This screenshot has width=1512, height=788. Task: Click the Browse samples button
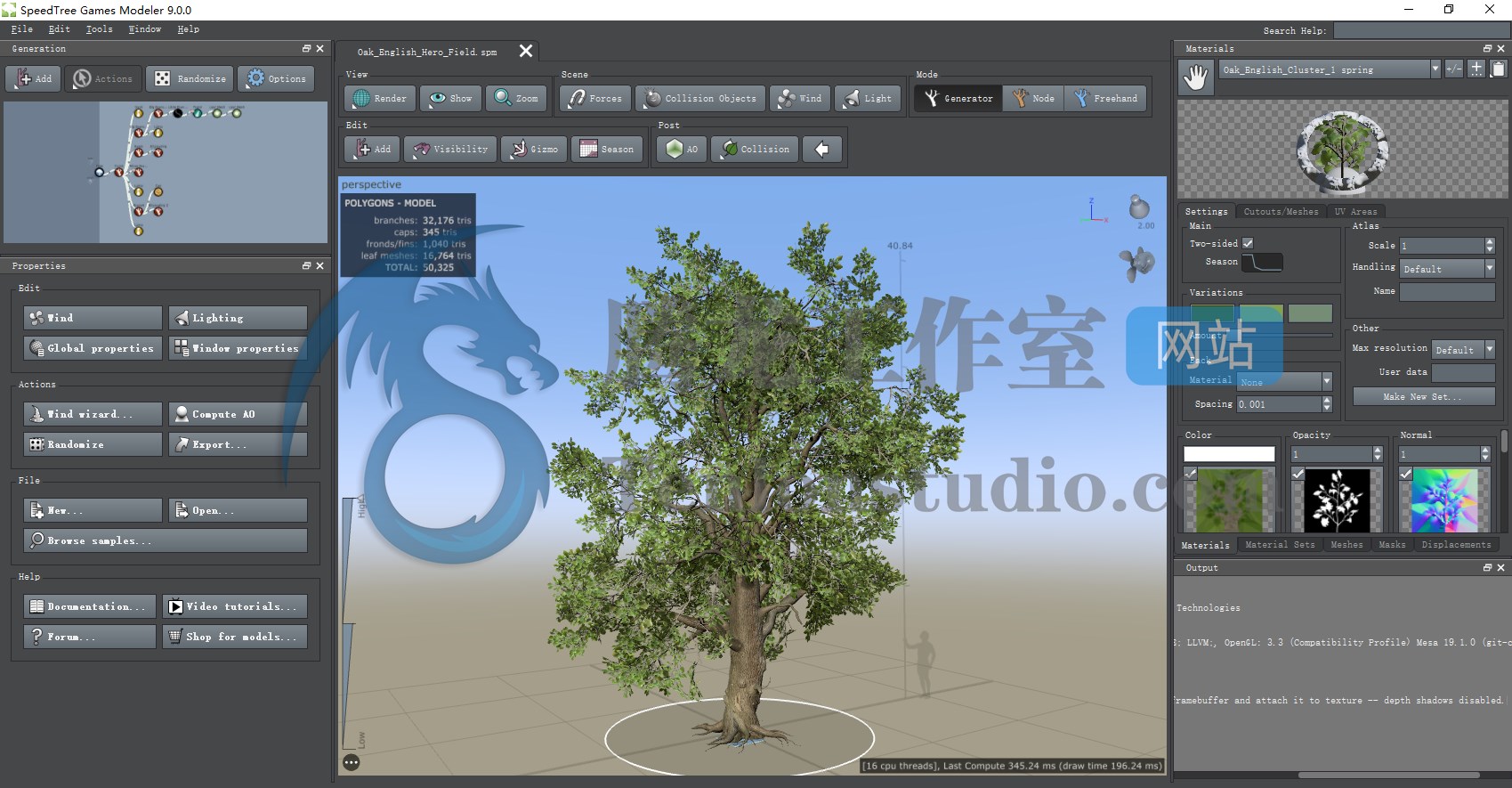166,540
